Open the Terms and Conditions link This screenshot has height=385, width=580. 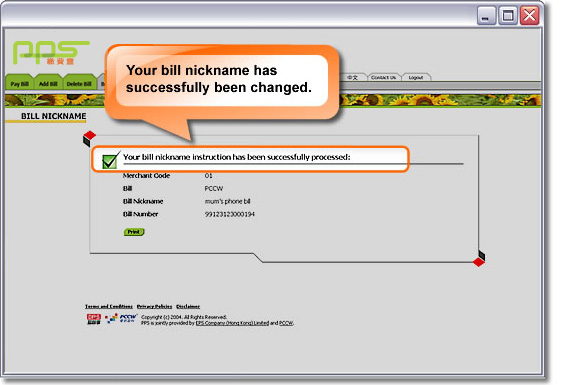(x=109, y=306)
